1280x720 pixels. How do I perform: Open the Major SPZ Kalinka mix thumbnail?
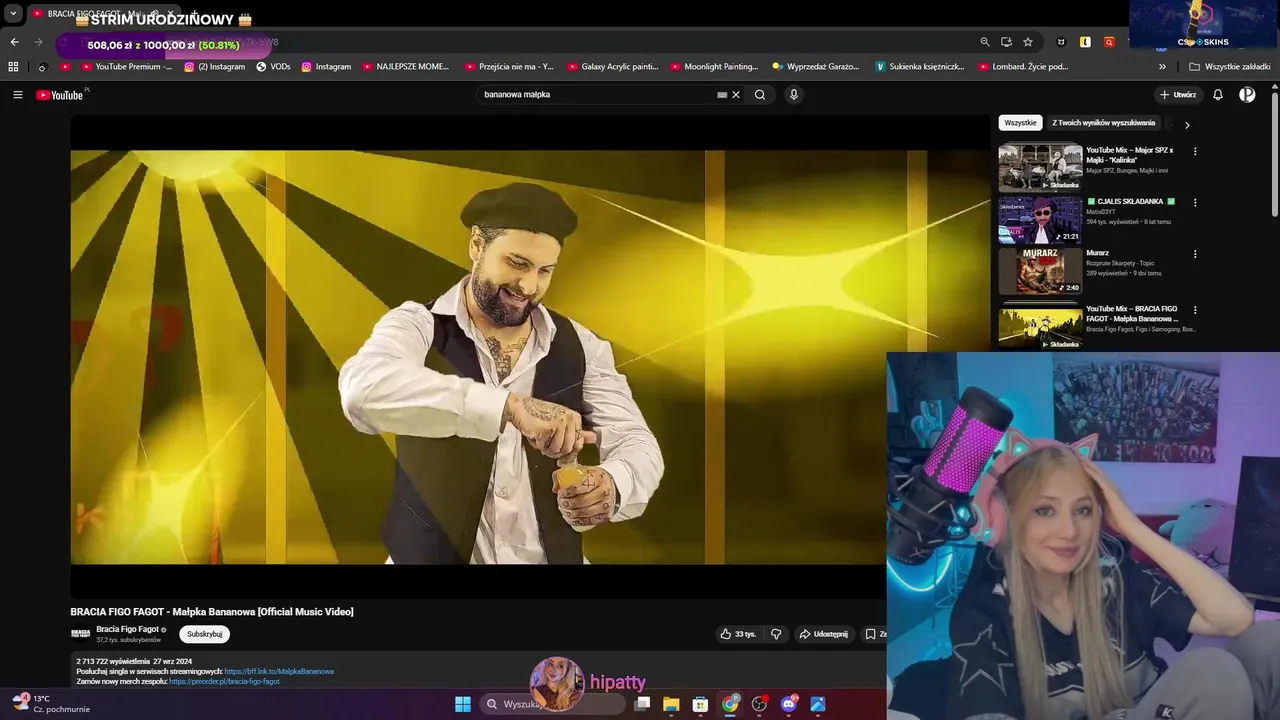click(x=1040, y=168)
